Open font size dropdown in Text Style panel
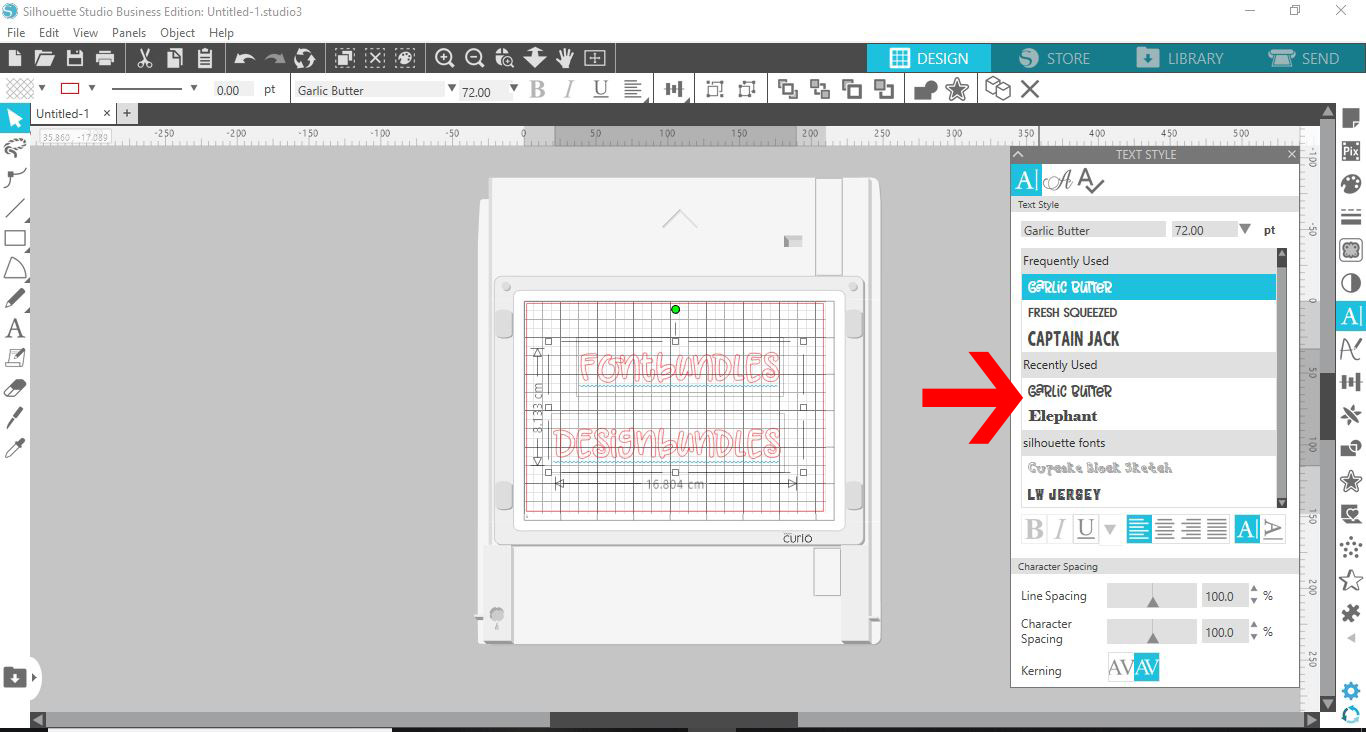 pos(1245,230)
